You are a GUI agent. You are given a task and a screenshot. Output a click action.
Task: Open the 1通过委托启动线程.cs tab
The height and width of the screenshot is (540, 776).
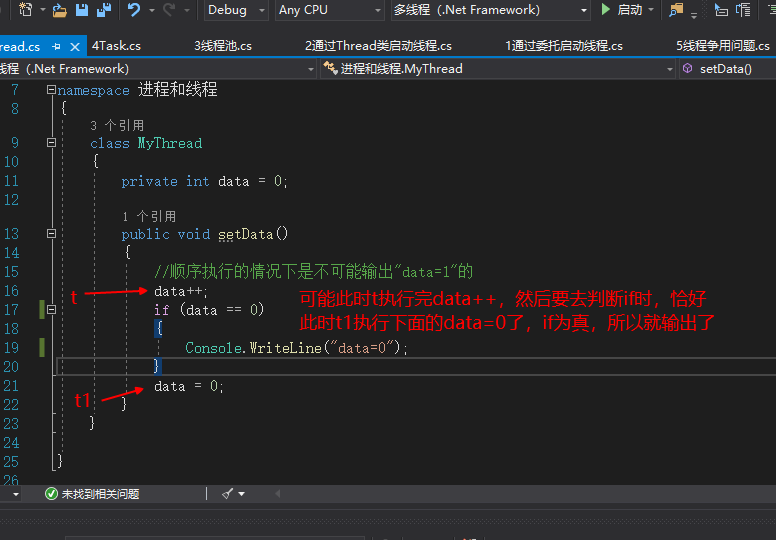(x=564, y=46)
